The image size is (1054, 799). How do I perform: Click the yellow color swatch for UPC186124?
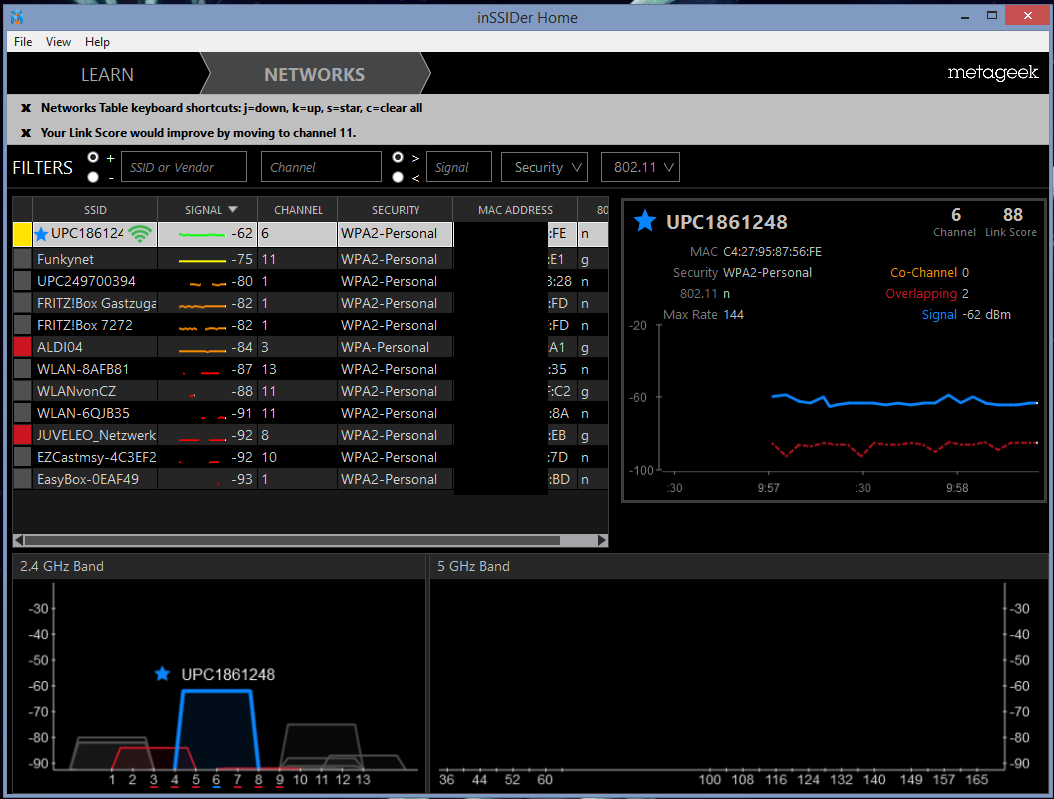(23, 234)
